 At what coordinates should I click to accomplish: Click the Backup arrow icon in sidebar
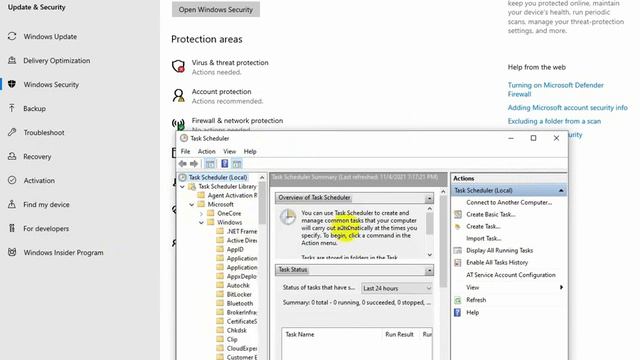12,108
